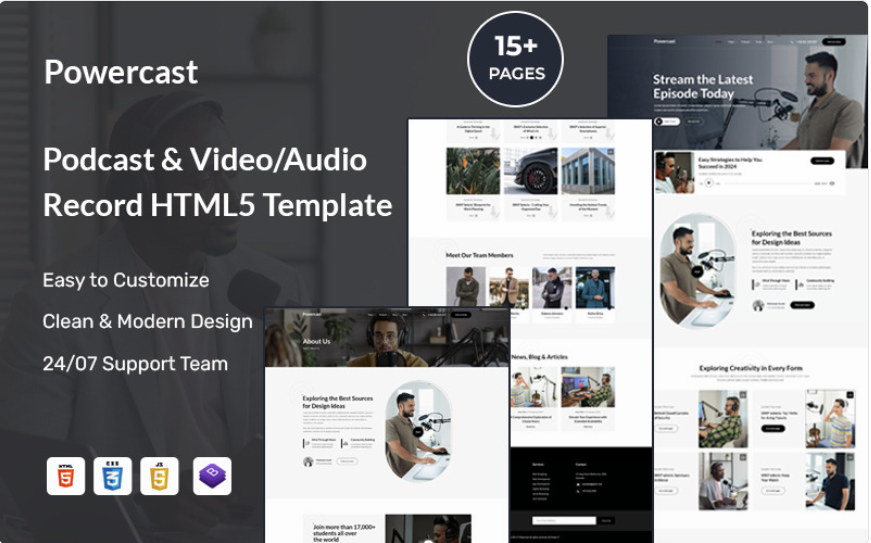Image resolution: width=871 pixels, height=543 pixels.
Task: Click author avatar under Exploring text, right page
Action: pos(758,305)
